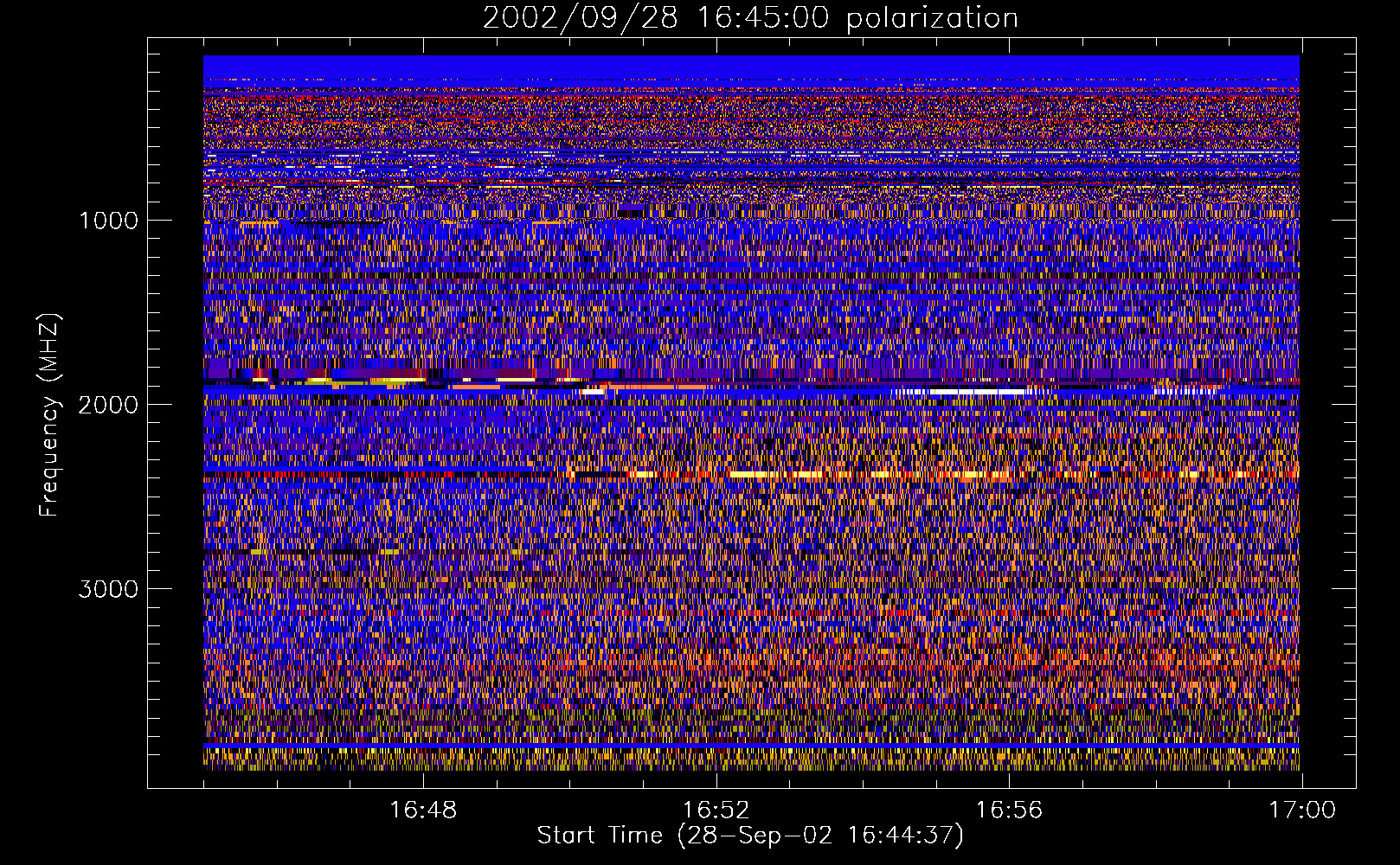Click the 1000 frequency tick label
Image resolution: width=1400 pixels, height=865 pixels.
pos(108,221)
